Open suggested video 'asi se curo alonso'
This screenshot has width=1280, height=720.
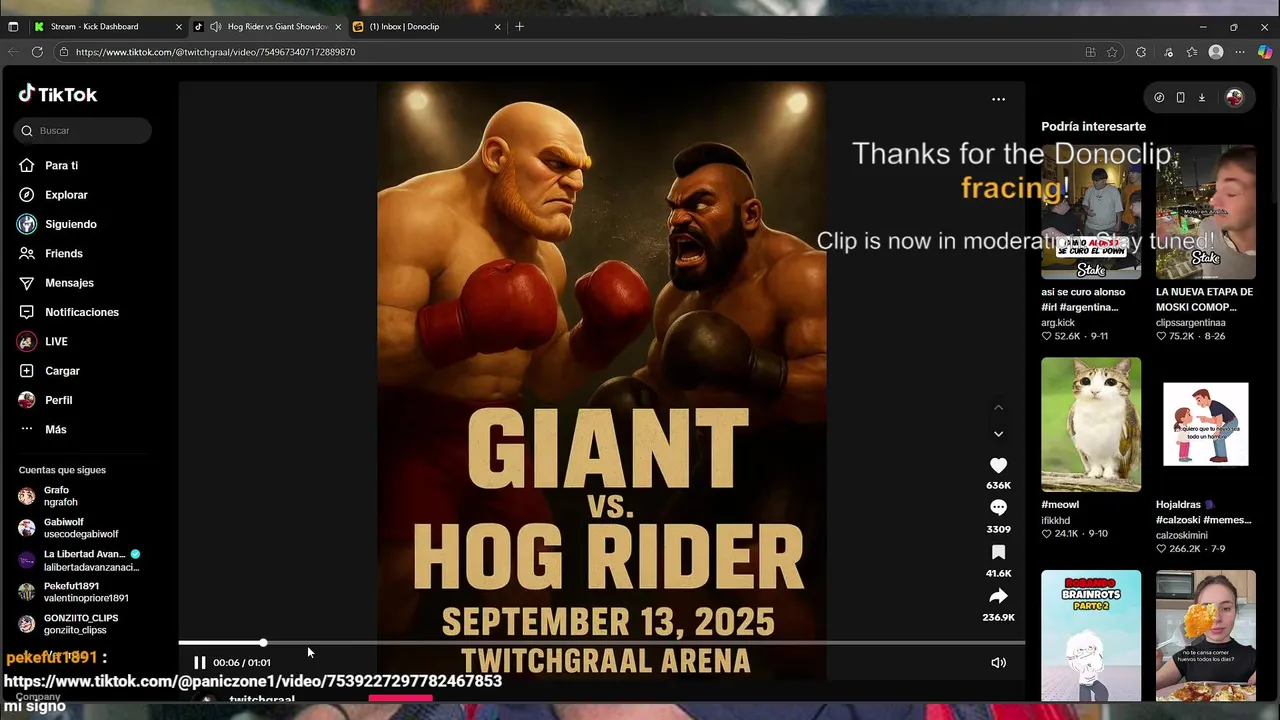[x=1091, y=212]
